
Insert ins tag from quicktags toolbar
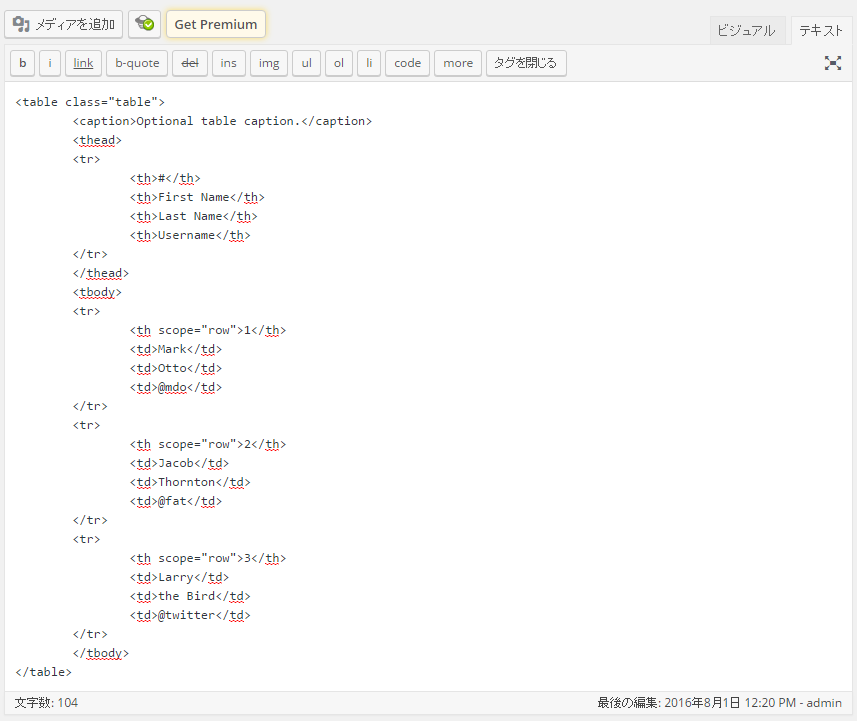point(228,63)
